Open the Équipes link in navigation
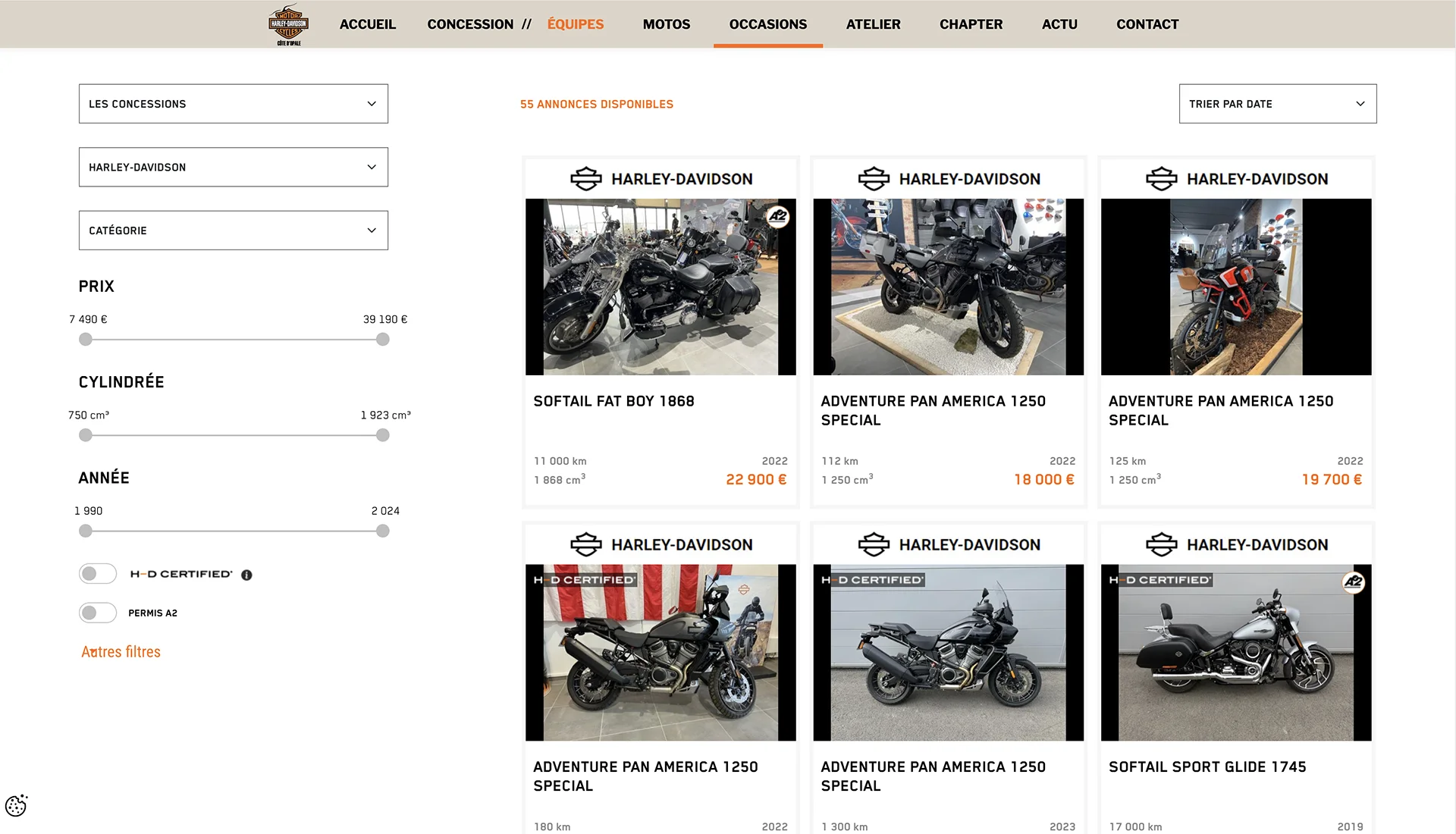Viewport: 1456px width, 834px height. pos(575,24)
